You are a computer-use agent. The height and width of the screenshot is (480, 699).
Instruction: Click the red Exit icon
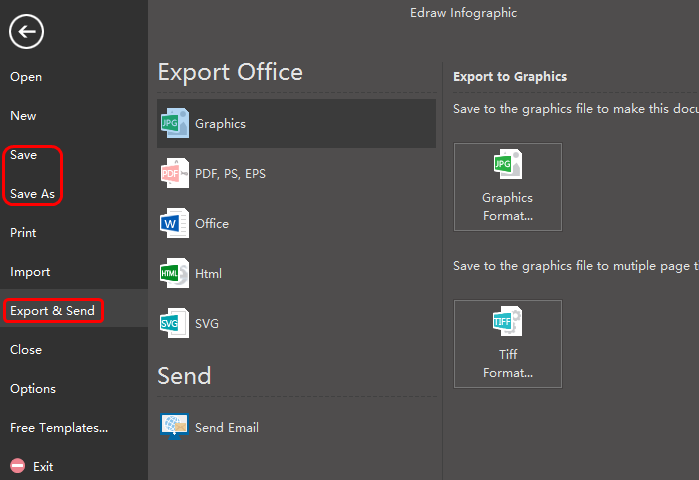[17, 466]
